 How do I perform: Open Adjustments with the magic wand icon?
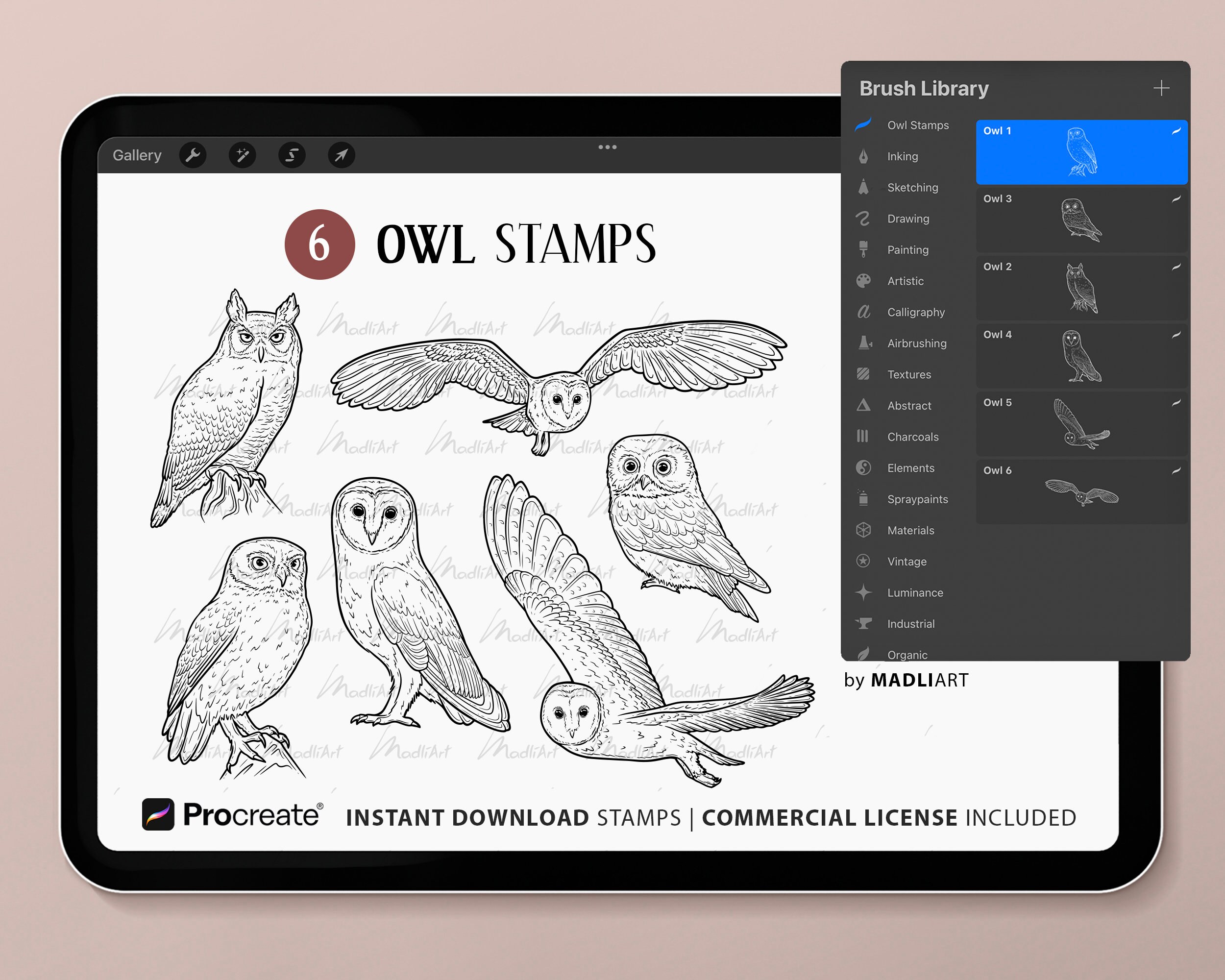pyautogui.click(x=242, y=154)
